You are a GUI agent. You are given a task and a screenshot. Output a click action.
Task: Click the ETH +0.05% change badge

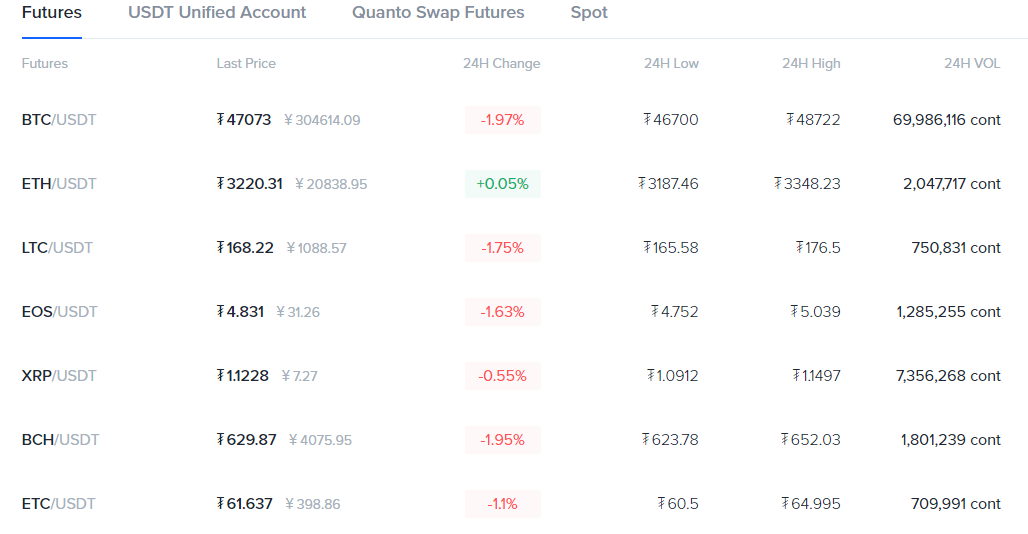(x=502, y=184)
